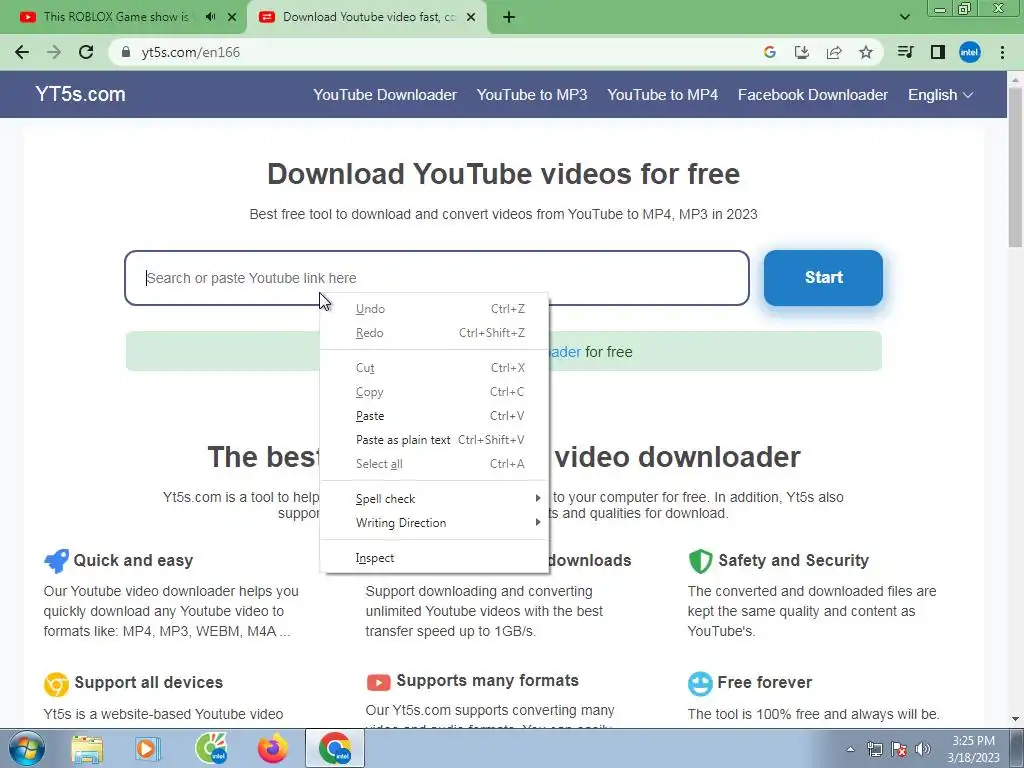Select Paste as plain text
The width and height of the screenshot is (1024, 768).
coord(434,440)
